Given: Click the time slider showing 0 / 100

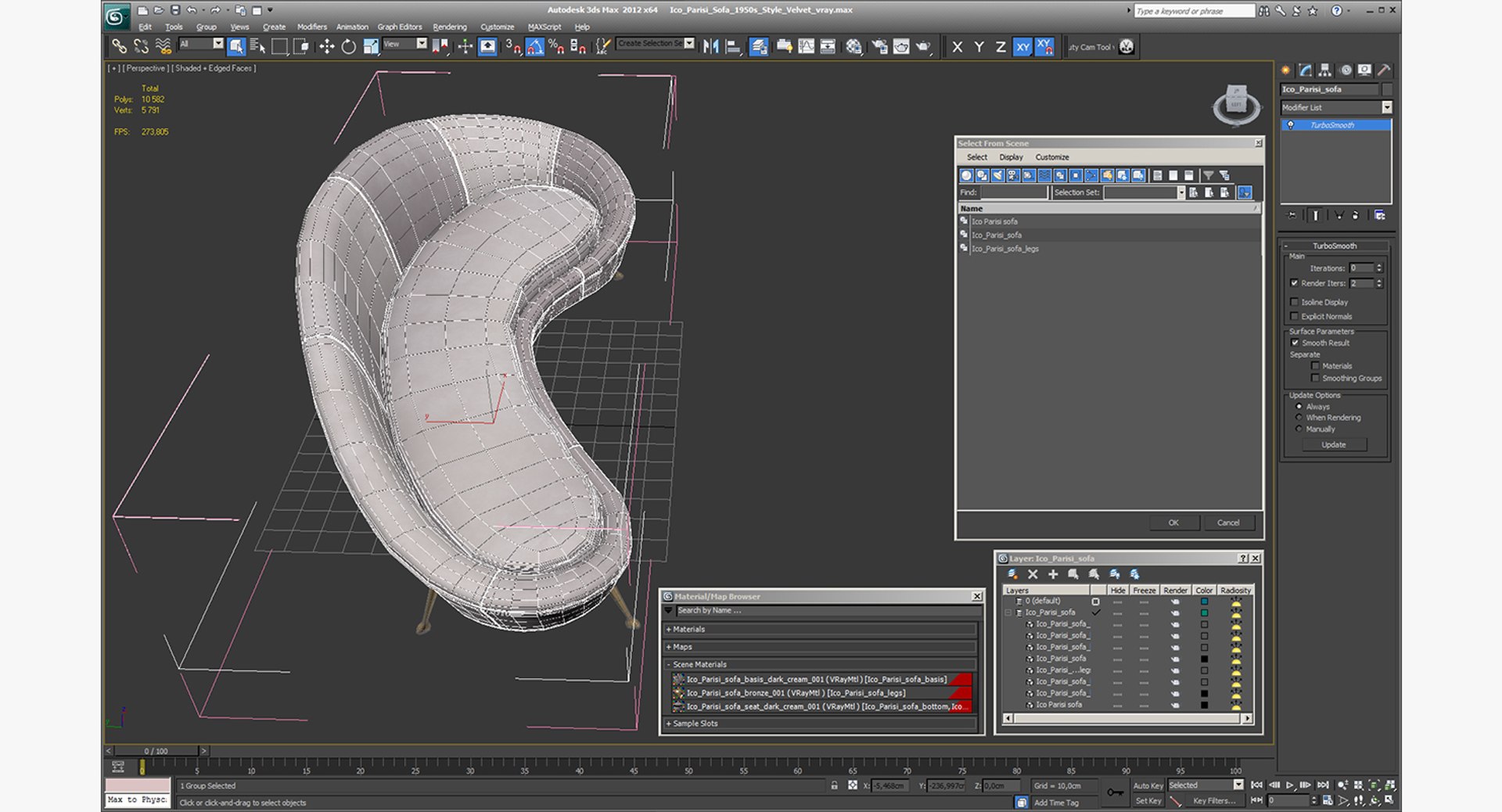Looking at the screenshot, I should pyautogui.click(x=156, y=751).
